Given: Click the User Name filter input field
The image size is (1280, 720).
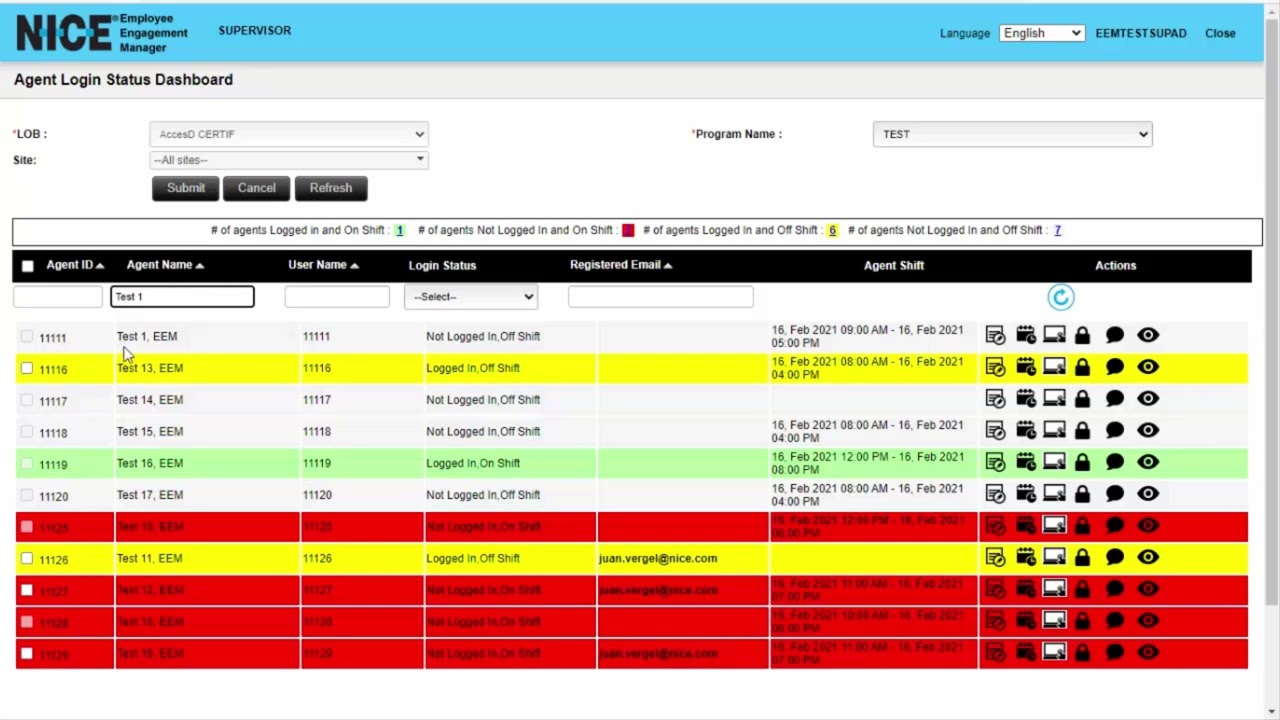Looking at the screenshot, I should tap(337, 296).
